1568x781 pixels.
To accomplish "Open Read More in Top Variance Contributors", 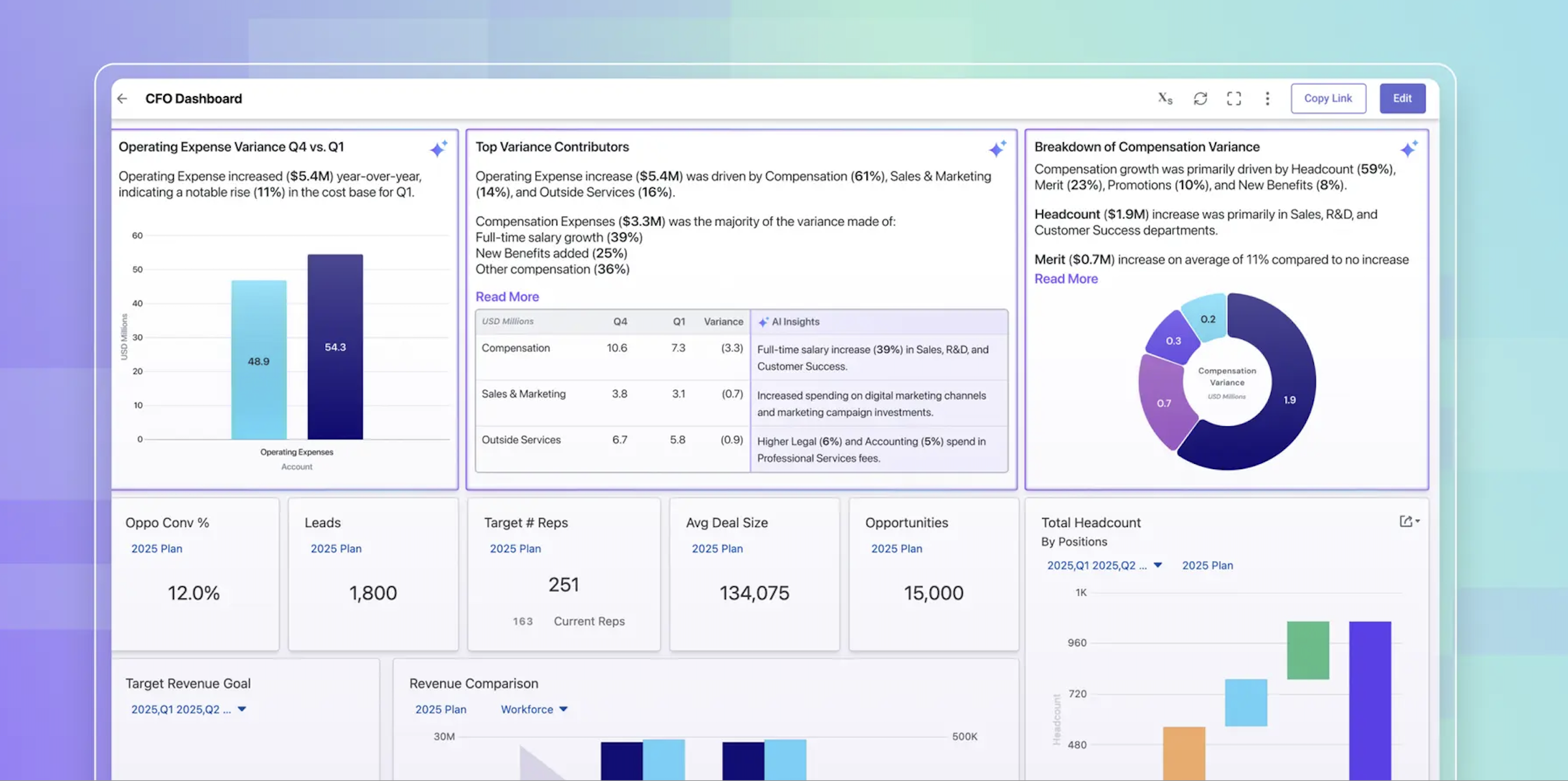I will pyautogui.click(x=507, y=296).
